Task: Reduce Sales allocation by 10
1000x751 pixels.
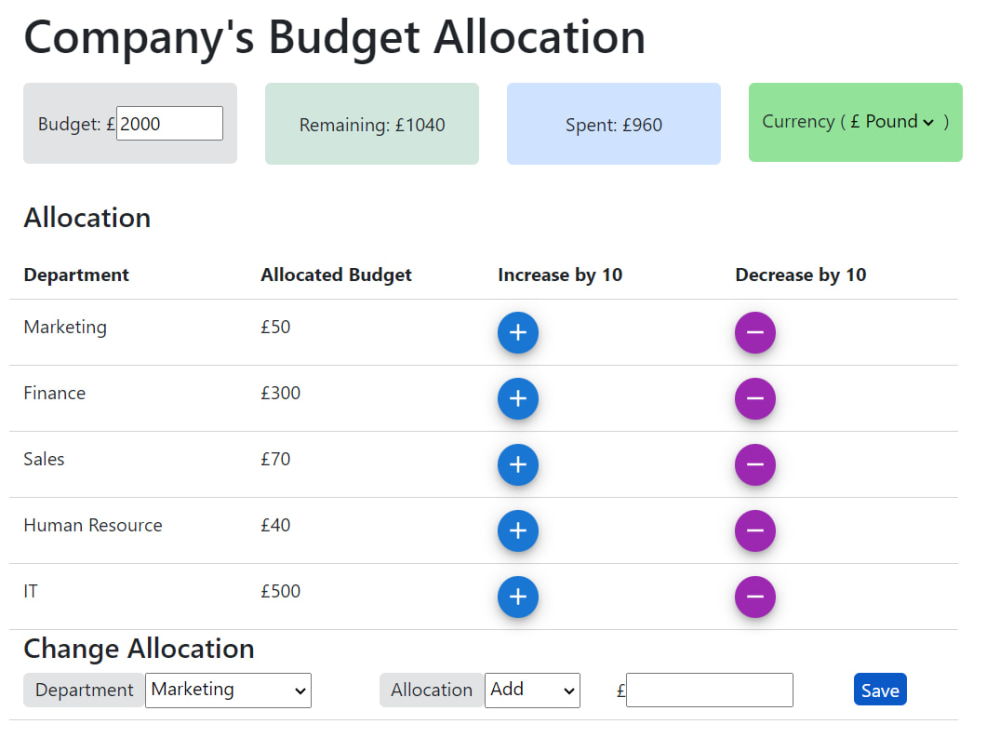Action: [x=755, y=465]
